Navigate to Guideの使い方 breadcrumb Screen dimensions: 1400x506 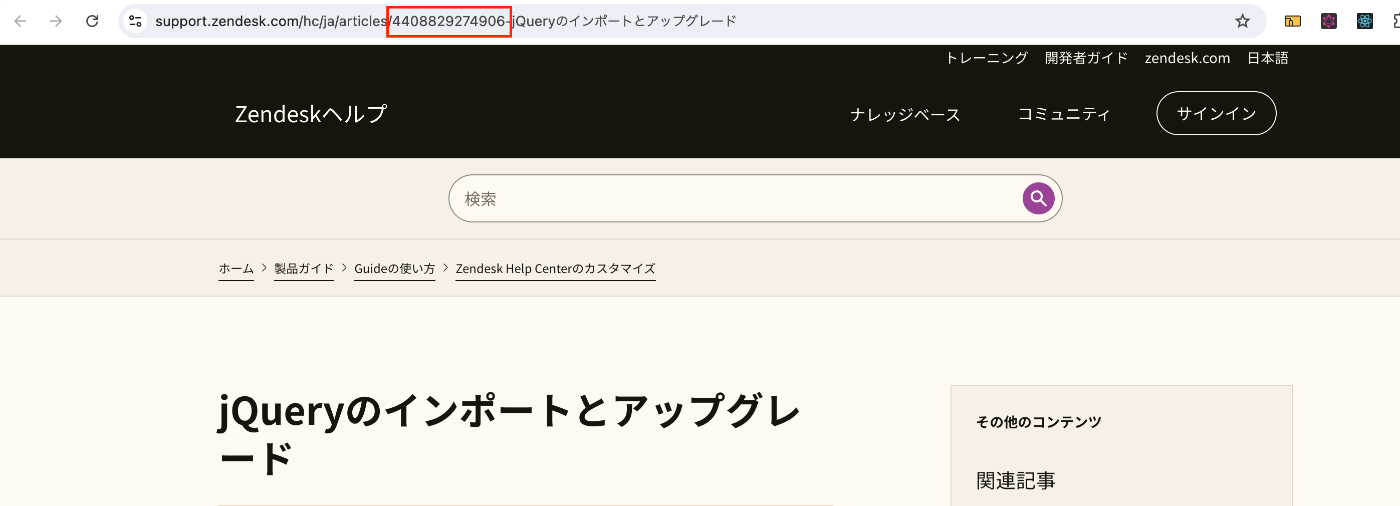click(395, 269)
